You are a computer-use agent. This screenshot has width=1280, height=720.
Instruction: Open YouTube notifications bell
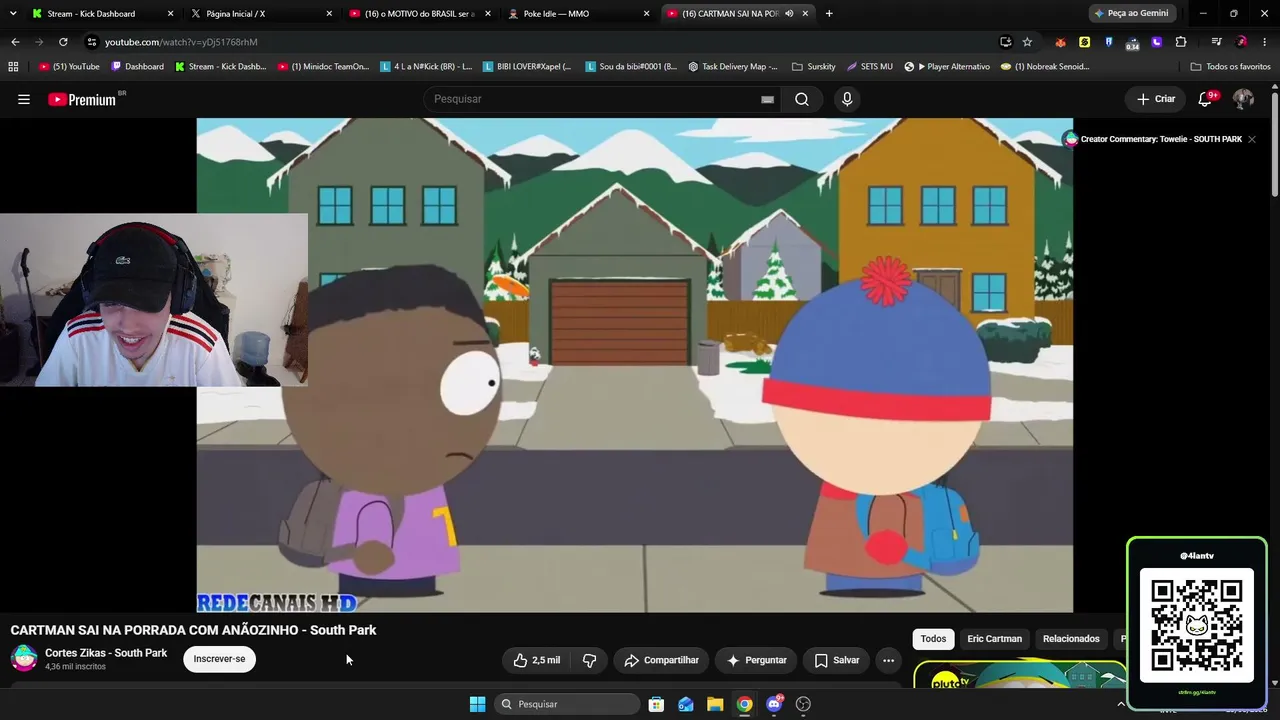click(x=1207, y=99)
